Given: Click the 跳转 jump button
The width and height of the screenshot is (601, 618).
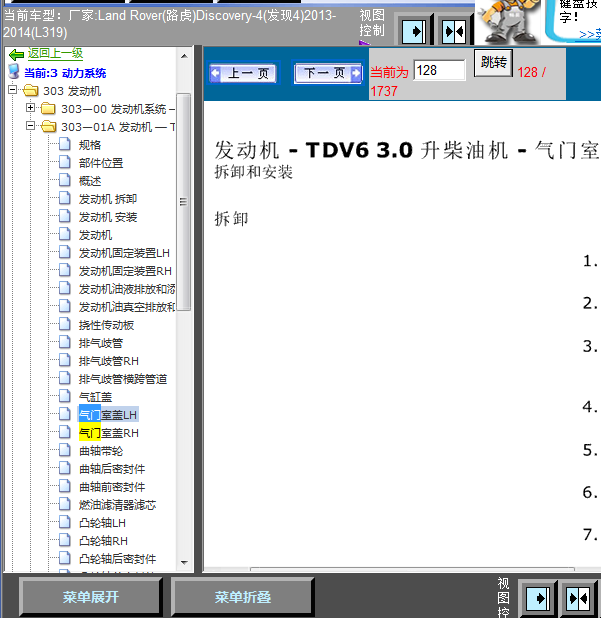Looking at the screenshot, I should 493,63.
